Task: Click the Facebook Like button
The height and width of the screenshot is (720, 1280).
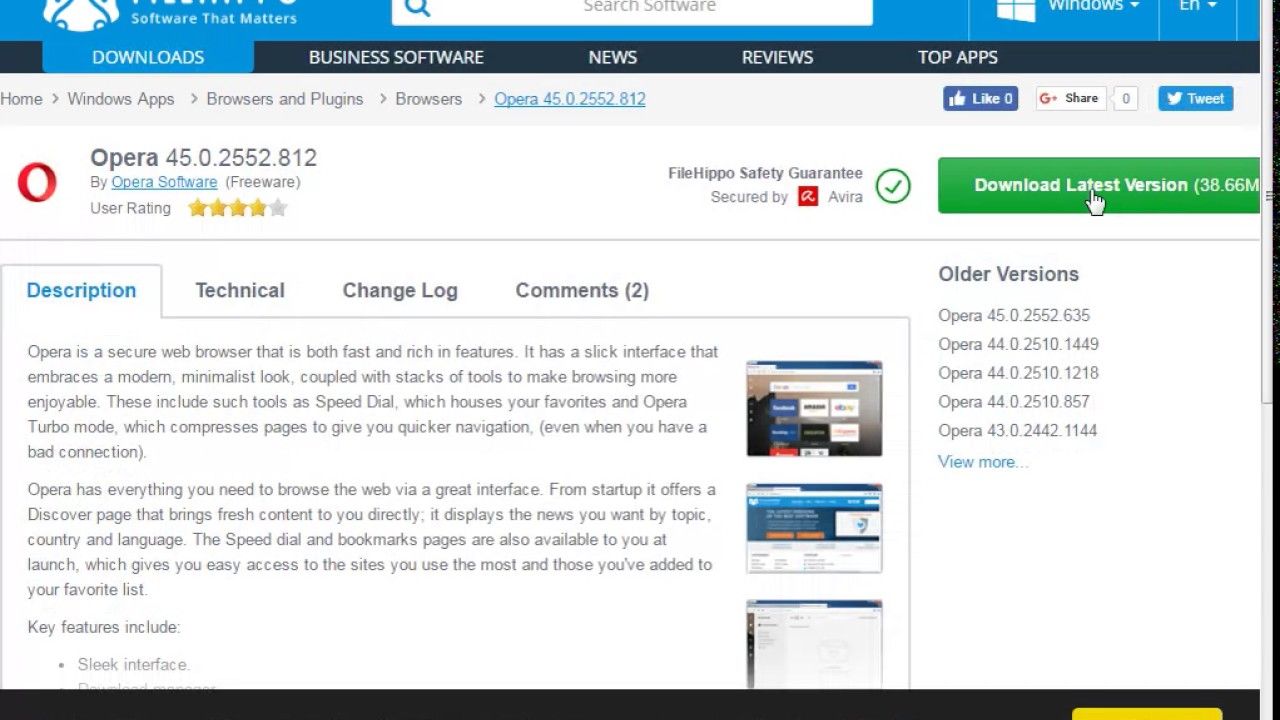Action: coord(980,98)
